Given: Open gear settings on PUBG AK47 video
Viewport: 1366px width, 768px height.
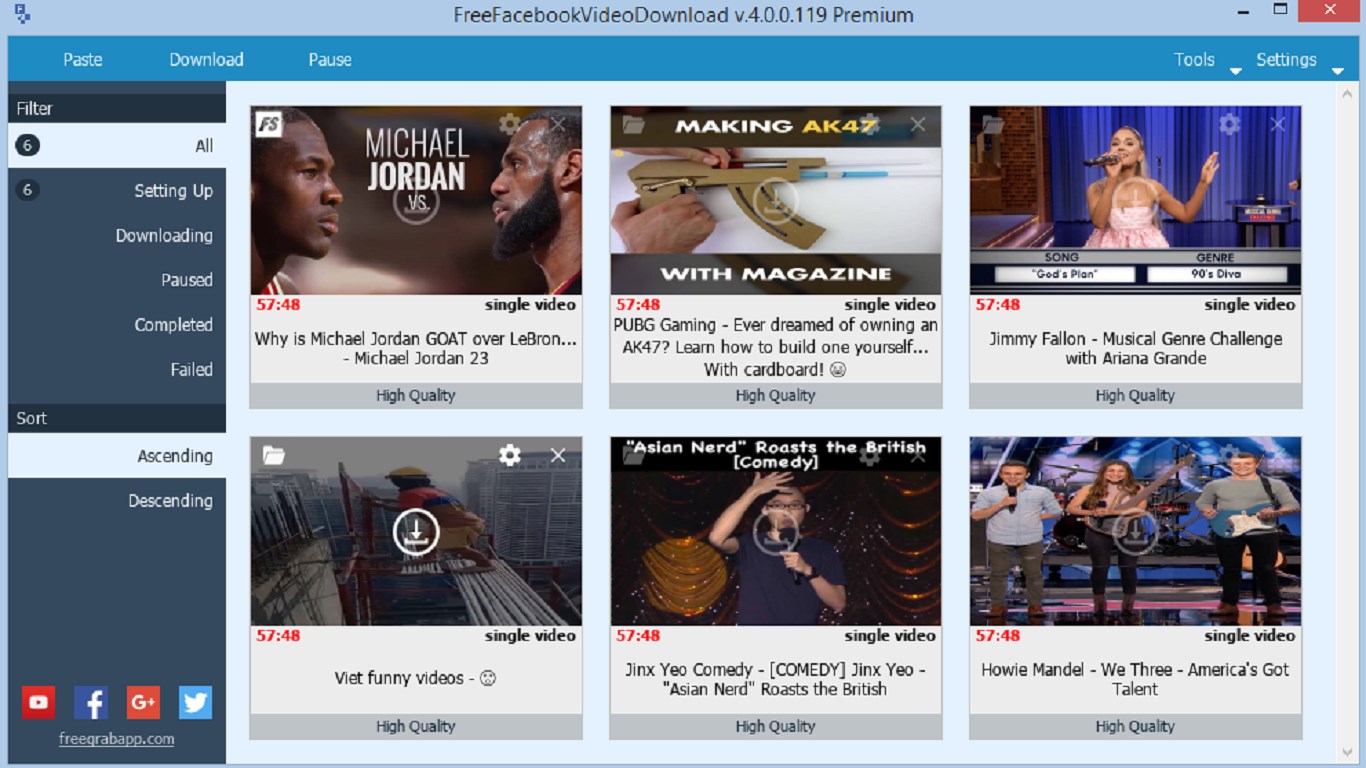Looking at the screenshot, I should coord(870,124).
